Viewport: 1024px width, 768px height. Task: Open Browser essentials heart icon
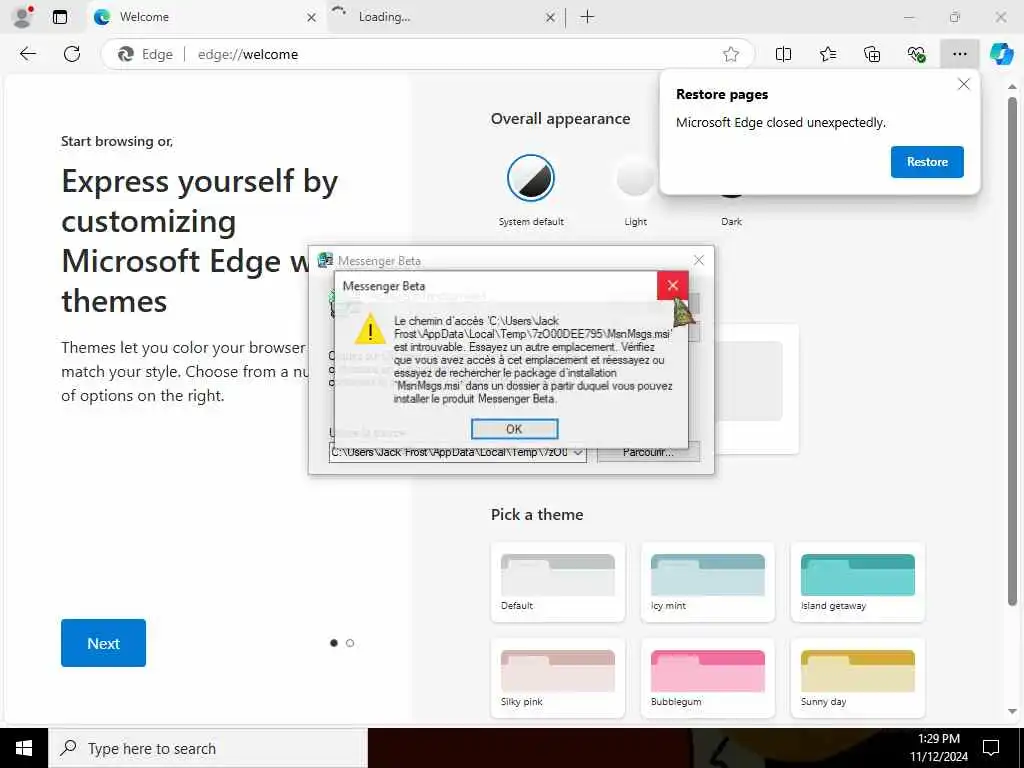[916, 54]
